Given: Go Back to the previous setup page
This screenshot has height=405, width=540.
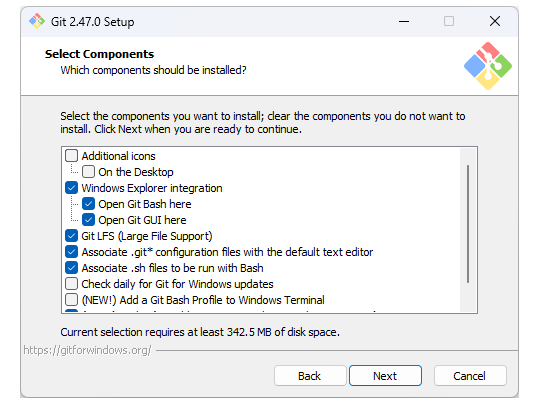Looking at the screenshot, I should [x=310, y=376].
